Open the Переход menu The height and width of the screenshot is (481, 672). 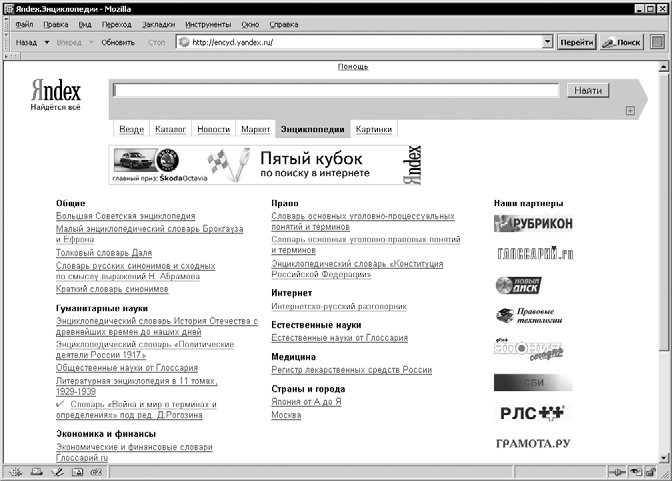tap(117, 24)
